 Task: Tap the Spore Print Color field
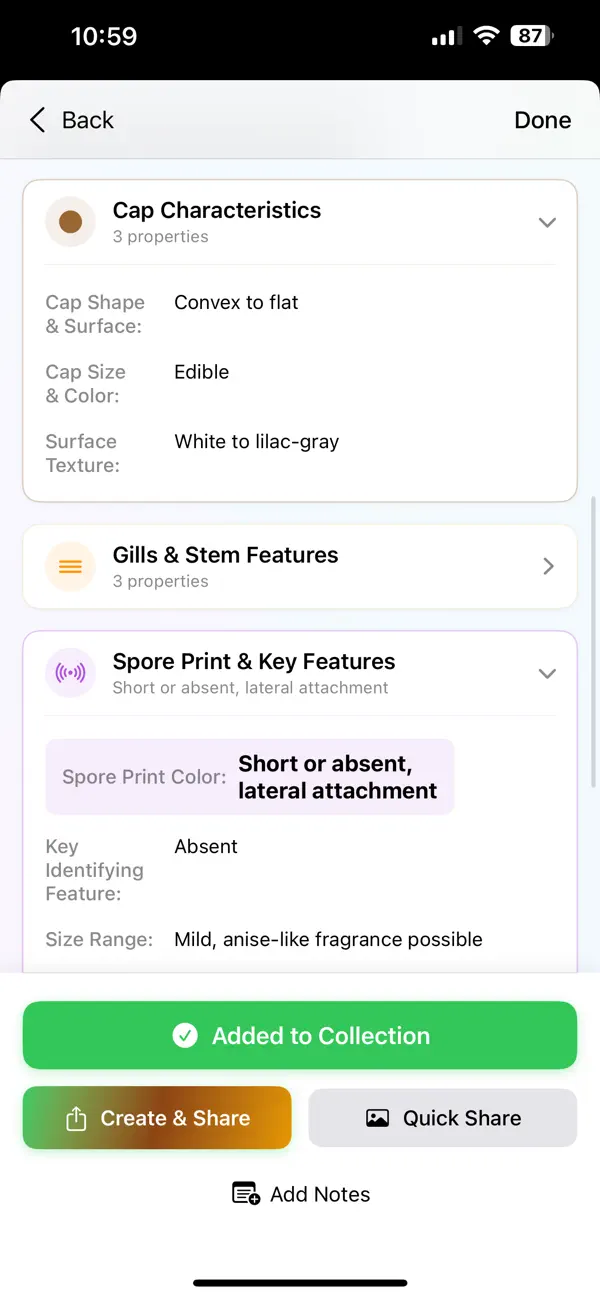coord(250,777)
